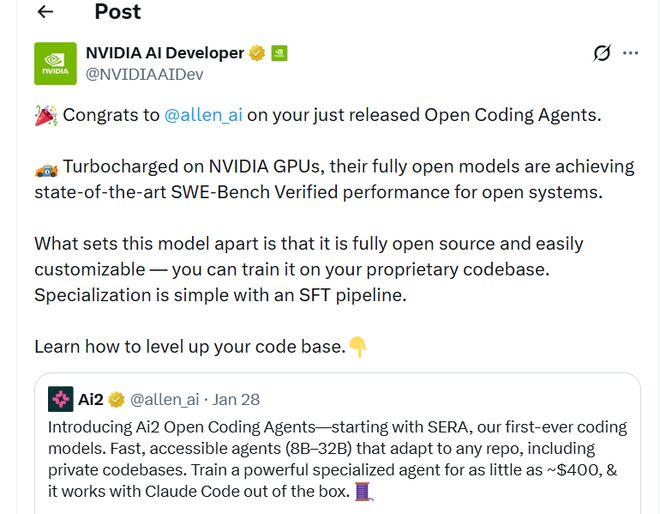
Task: Open the three-dot more options menu
Action: tap(630, 53)
